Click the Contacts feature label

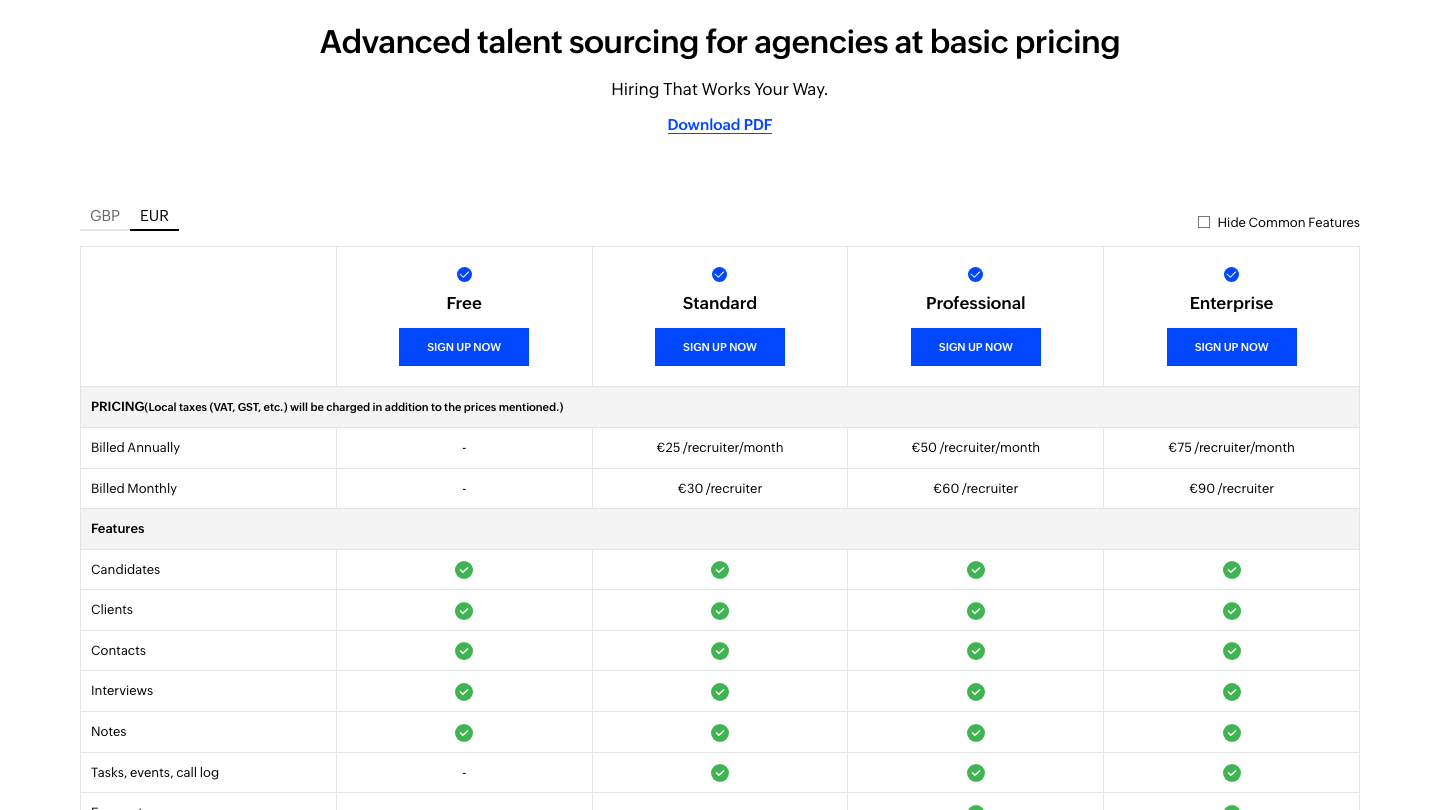[118, 651]
